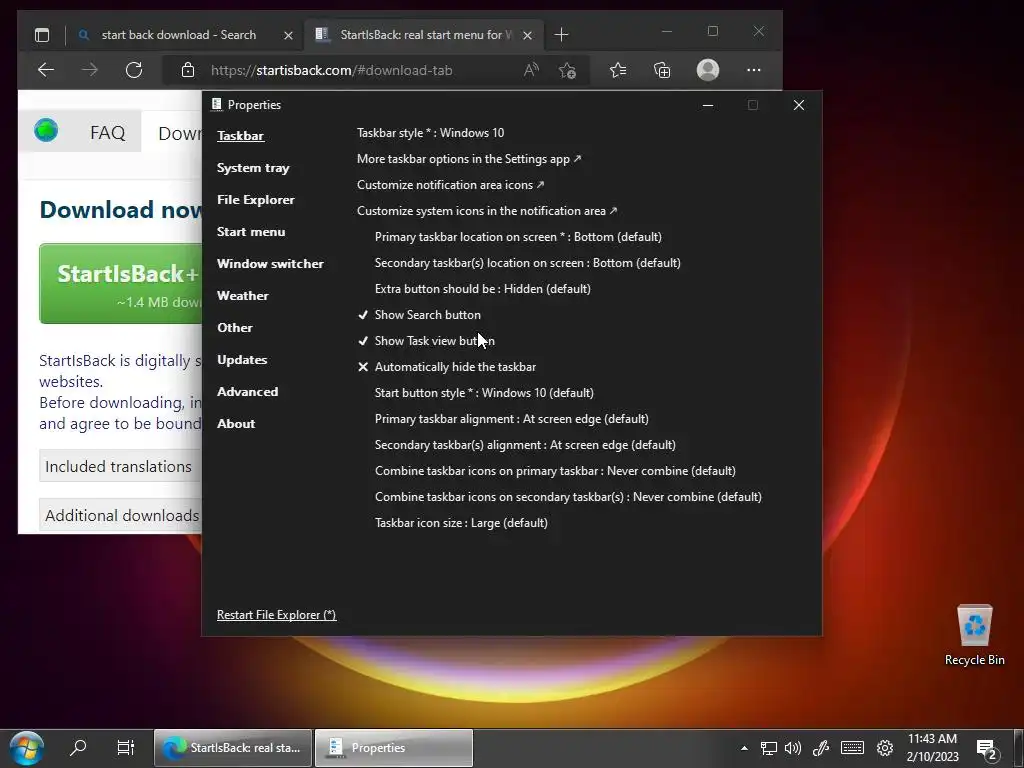Click the pen workspace tray icon

(x=820, y=748)
